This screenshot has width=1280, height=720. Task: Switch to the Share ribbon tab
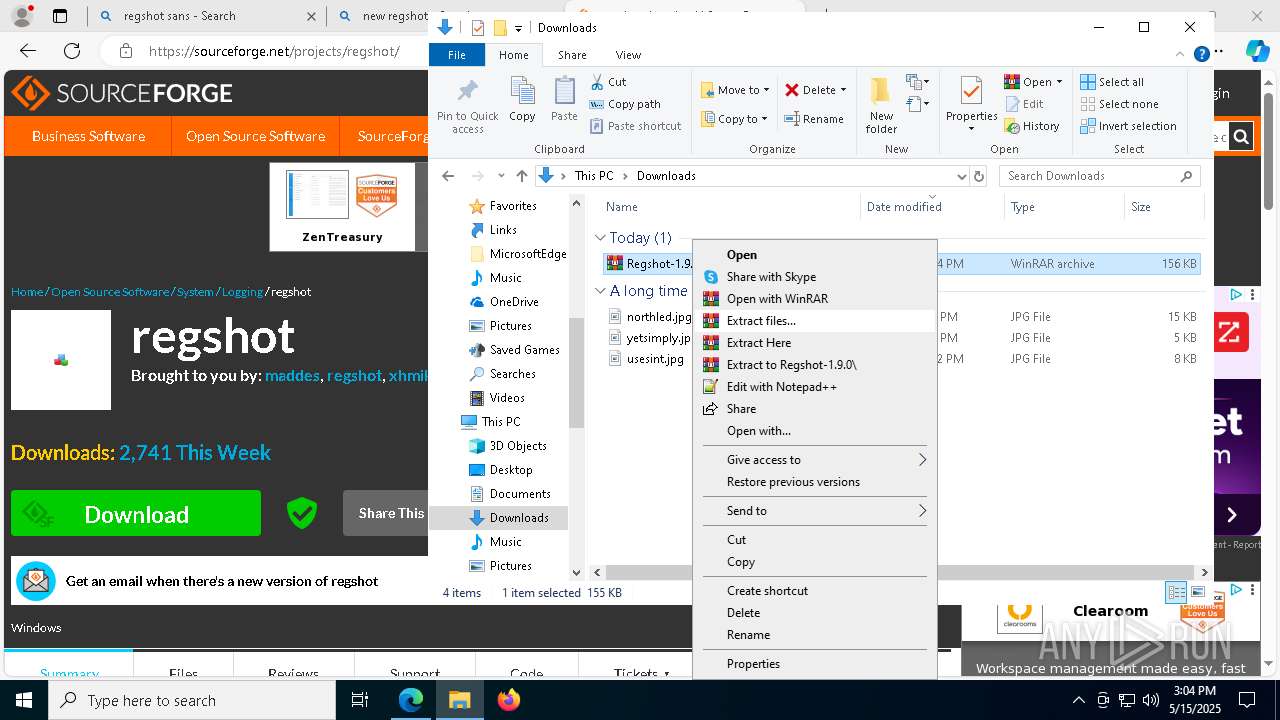pyautogui.click(x=572, y=55)
